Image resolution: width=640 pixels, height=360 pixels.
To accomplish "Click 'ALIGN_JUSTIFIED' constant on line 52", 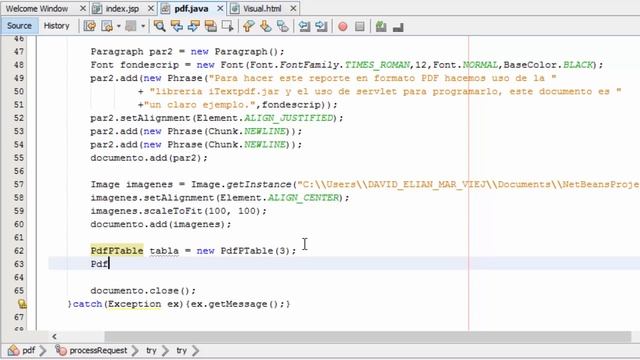I will [x=289, y=118].
